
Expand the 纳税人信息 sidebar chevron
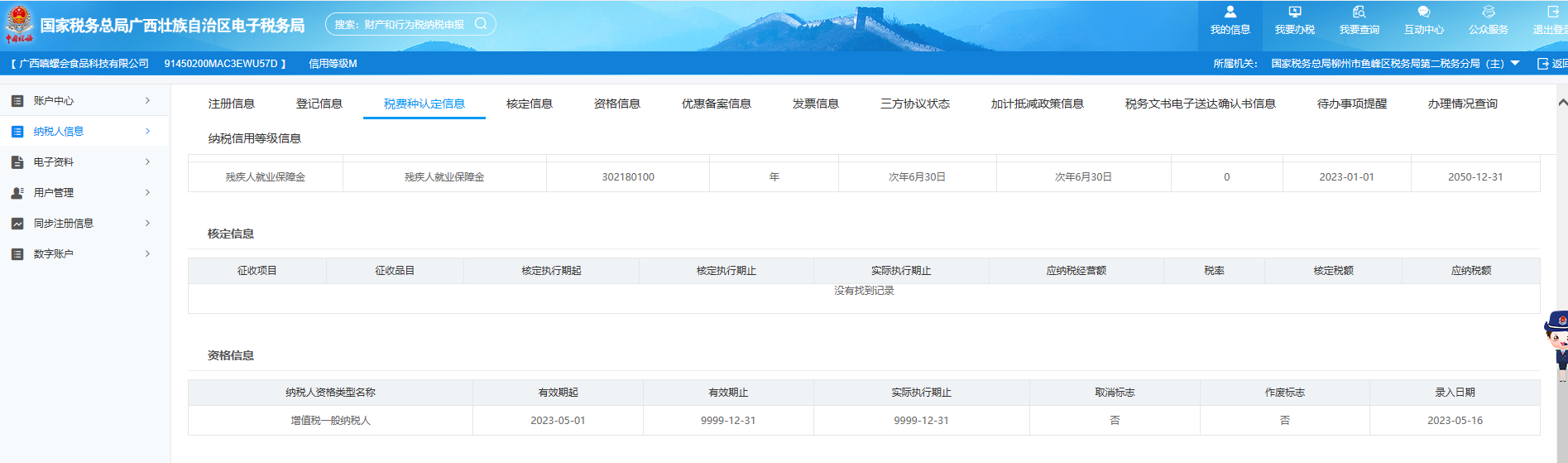(x=148, y=132)
